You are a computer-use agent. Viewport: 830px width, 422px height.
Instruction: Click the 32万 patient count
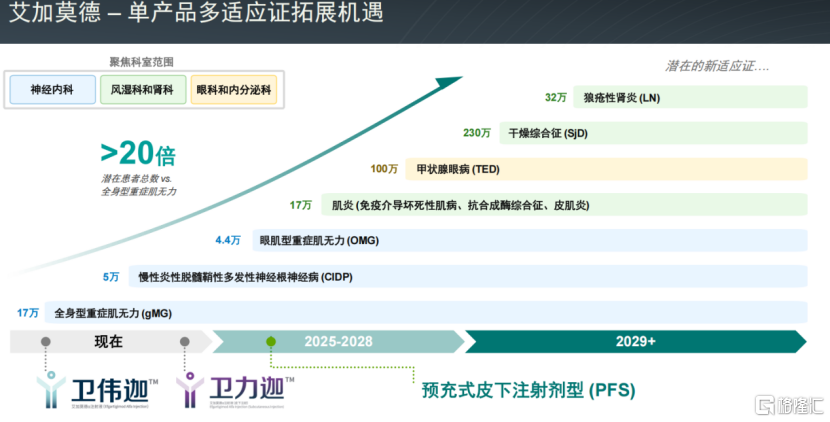[556, 97]
